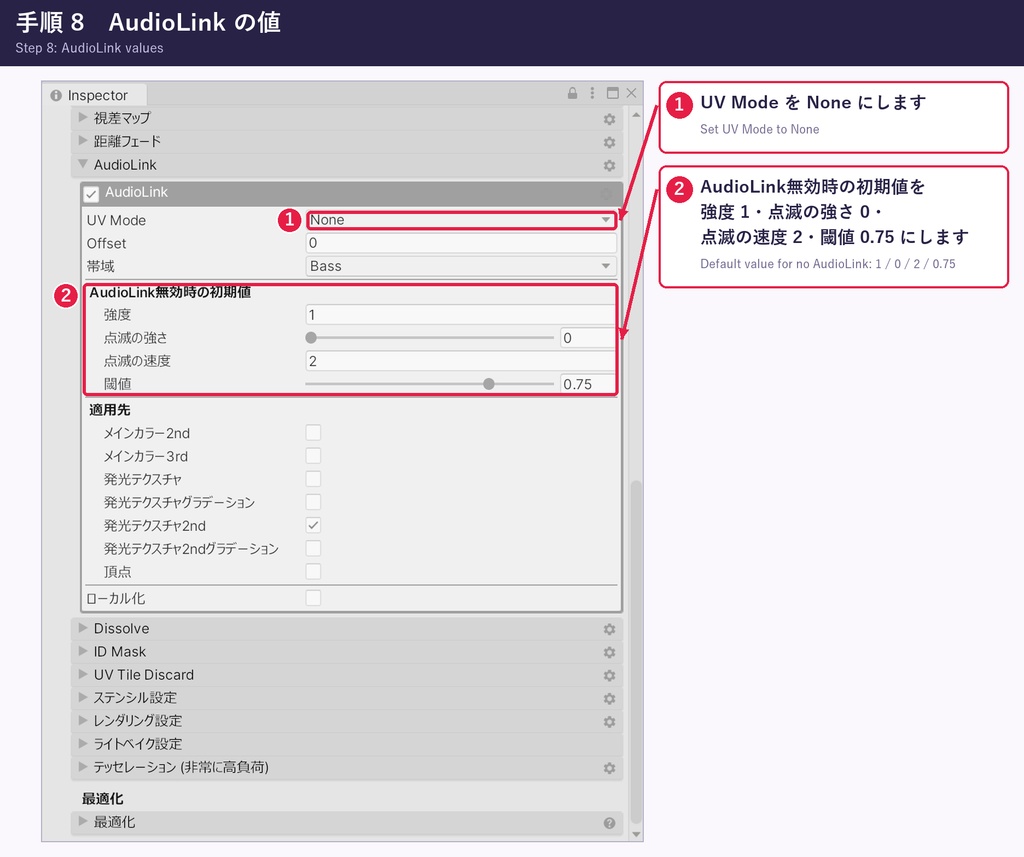Open the gear menu of 距離フェード section
Image resolution: width=1024 pixels, height=857 pixels.
tap(609, 142)
